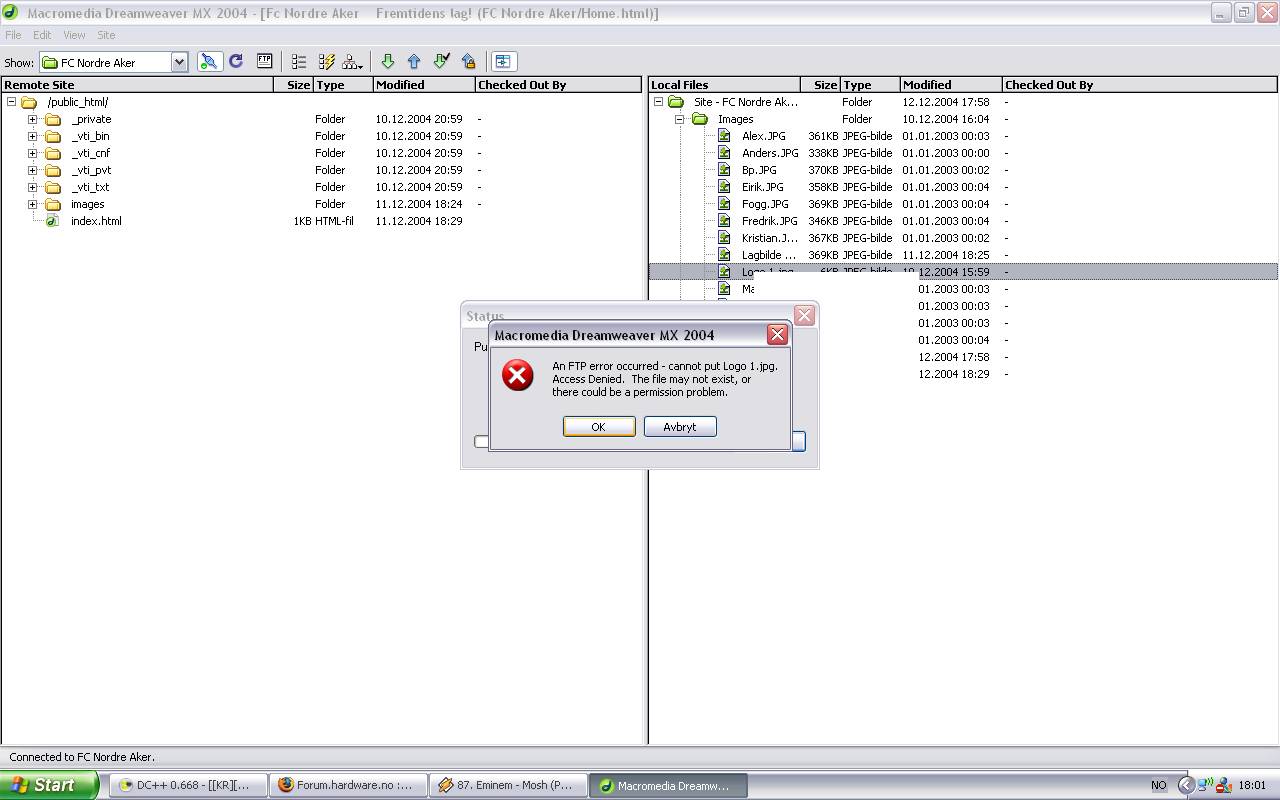The height and width of the screenshot is (800, 1280).
Task: Click the network tray icon in taskbar
Action: tap(1205, 785)
